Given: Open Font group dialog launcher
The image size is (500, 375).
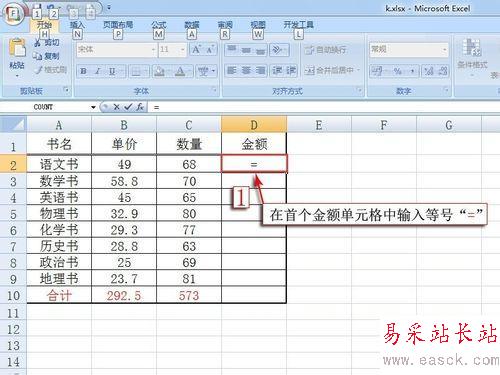Looking at the screenshot, I should pyautogui.click(x=214, y=90).
